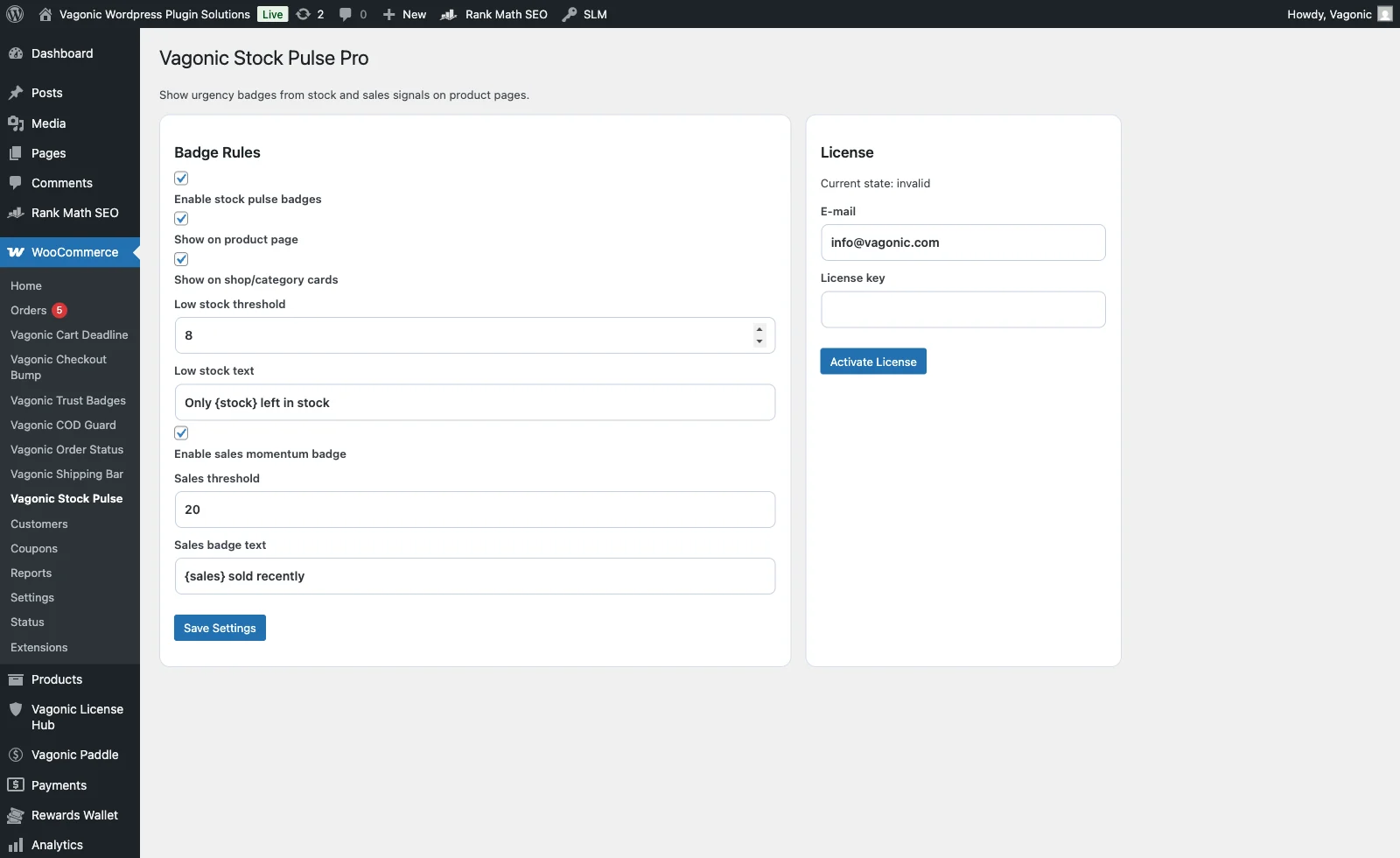Open the Rank Math SEO admin bar link
1400x858 pixels.
pos(494,14)
